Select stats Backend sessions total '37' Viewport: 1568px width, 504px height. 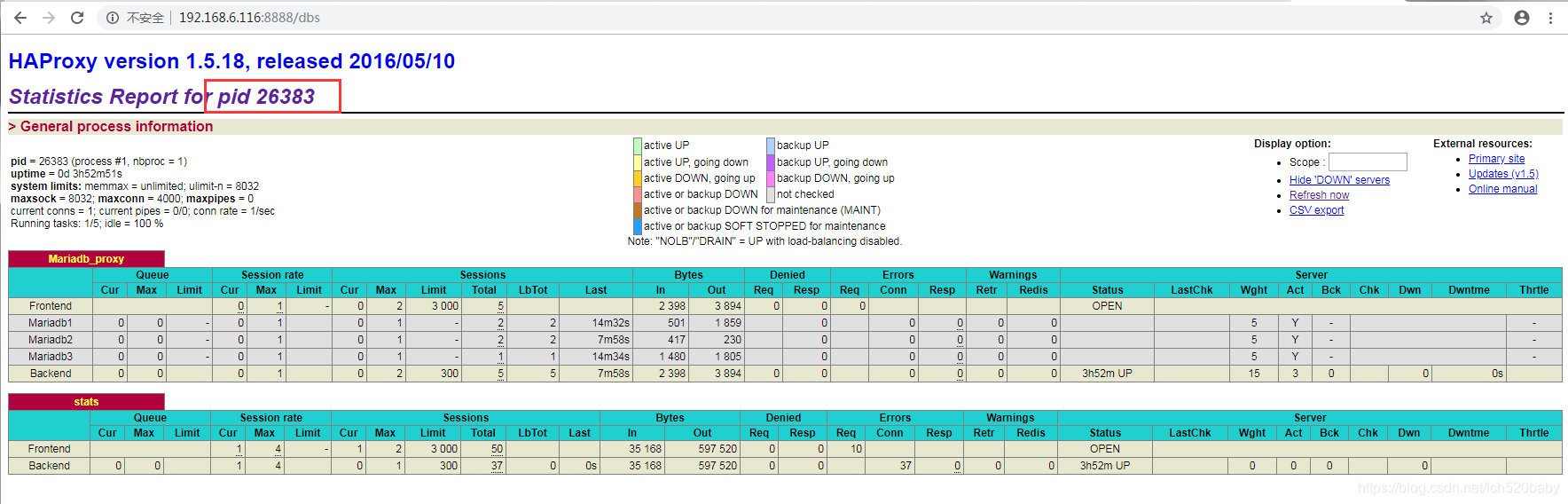[x=497, y=466]
